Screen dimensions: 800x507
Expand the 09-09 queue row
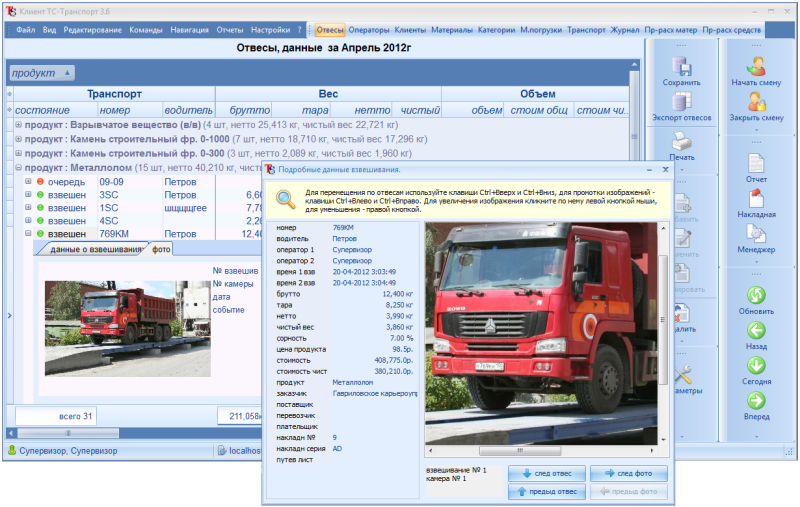(29, 181)
